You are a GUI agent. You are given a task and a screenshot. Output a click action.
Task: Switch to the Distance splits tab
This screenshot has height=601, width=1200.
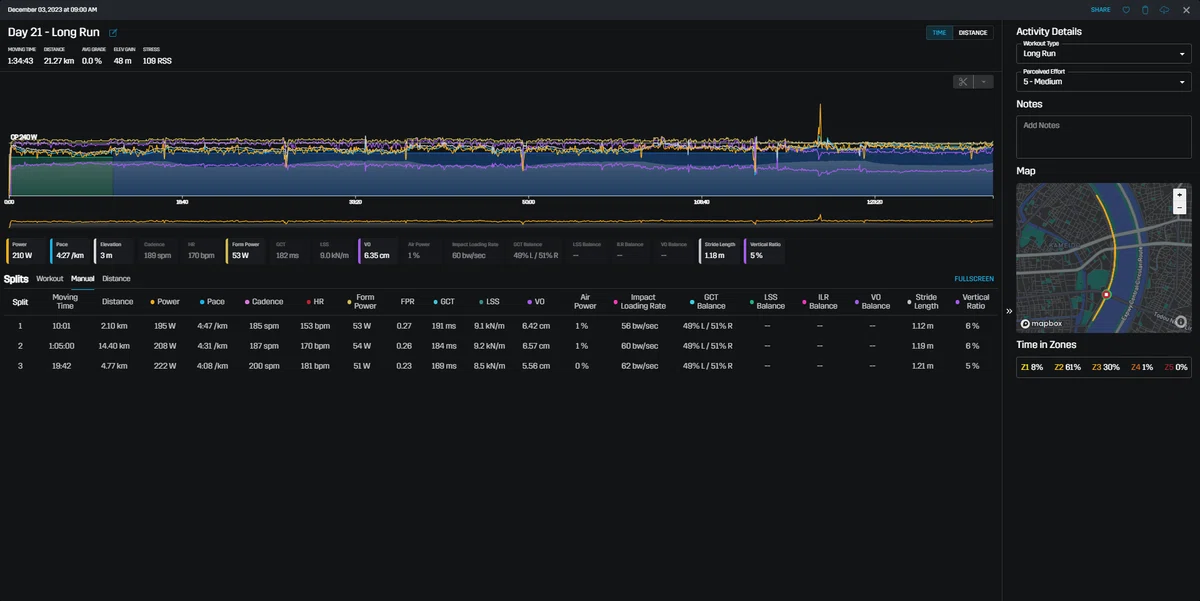point(116,279)
